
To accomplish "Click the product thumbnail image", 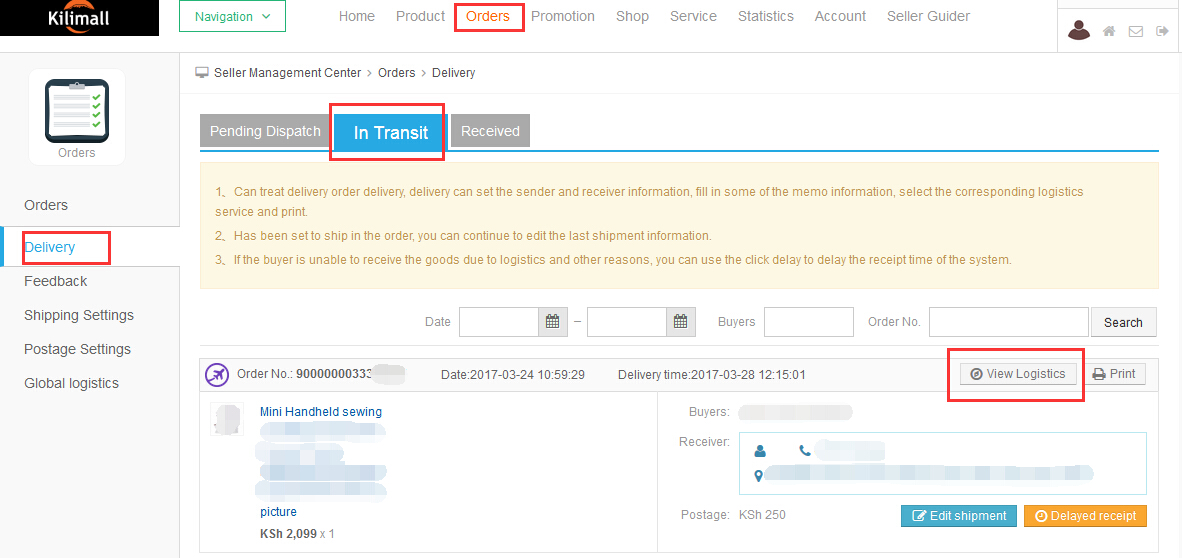I will (x=226, y=419).
